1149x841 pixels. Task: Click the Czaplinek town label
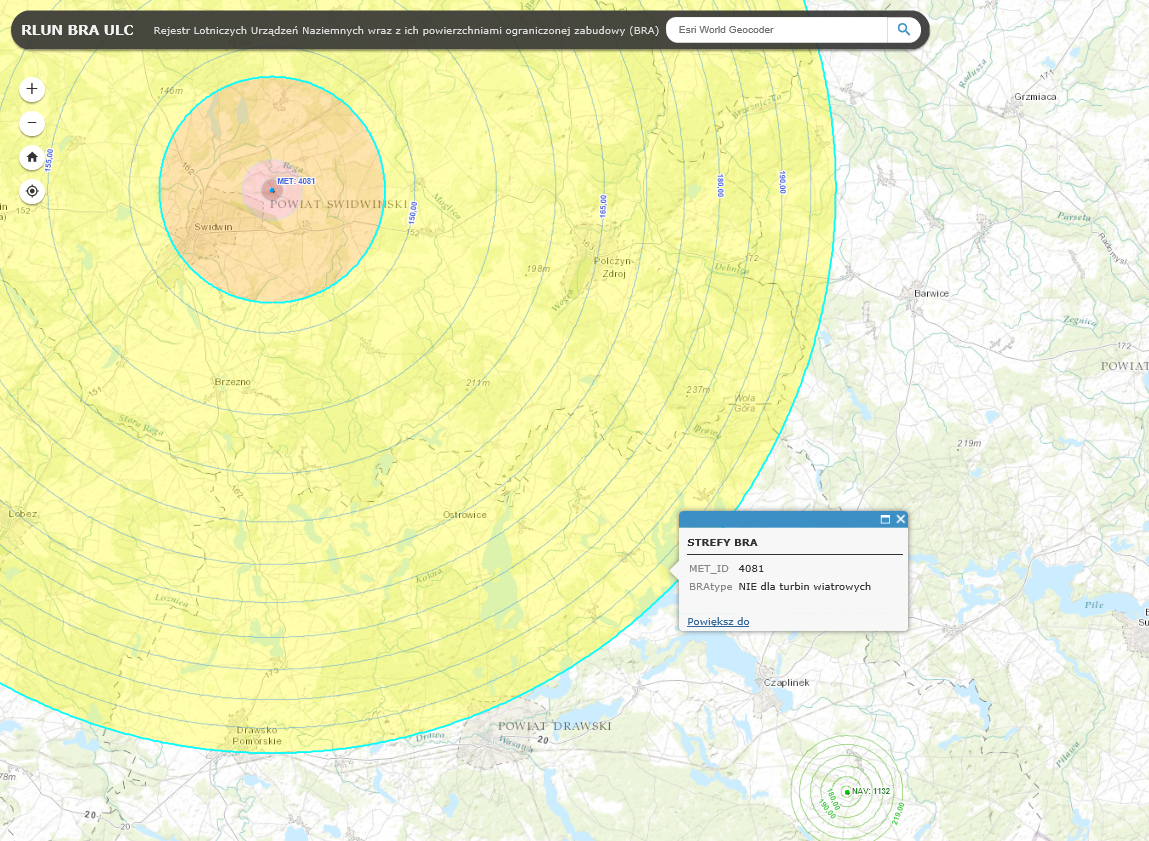(x=786, y=682)
